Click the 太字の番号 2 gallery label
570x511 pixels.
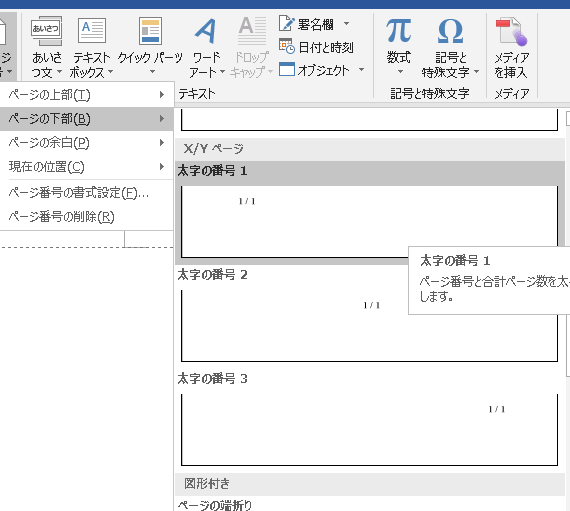point(212,275)
